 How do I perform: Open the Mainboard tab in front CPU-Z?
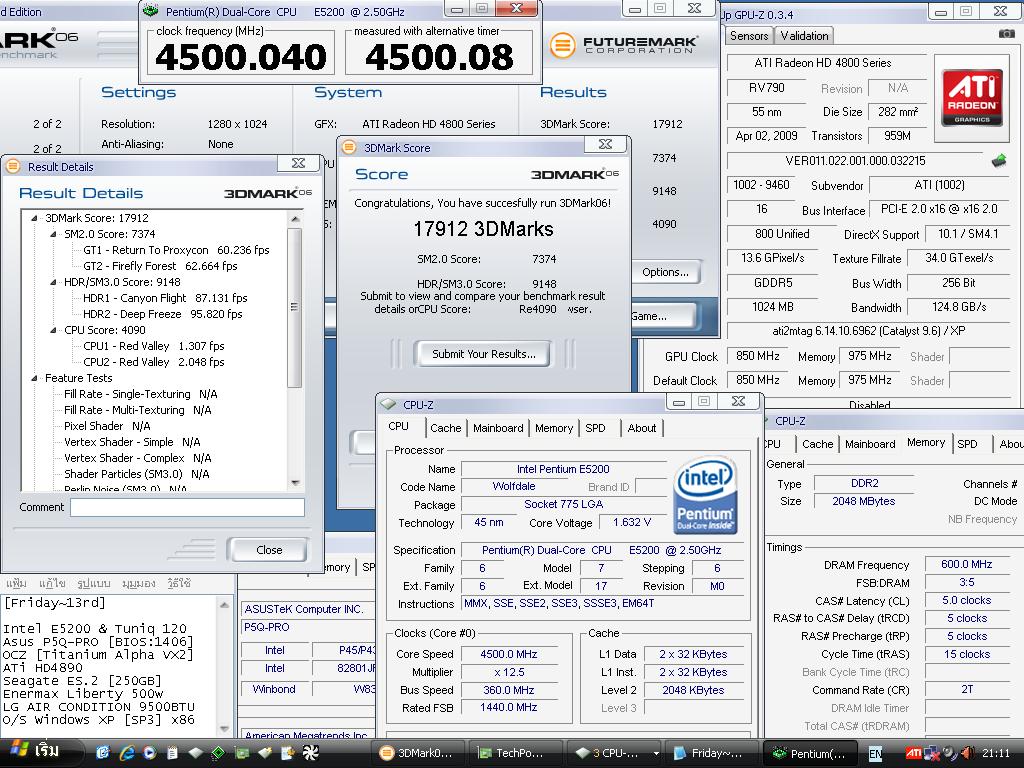click(x=498, y=428)
